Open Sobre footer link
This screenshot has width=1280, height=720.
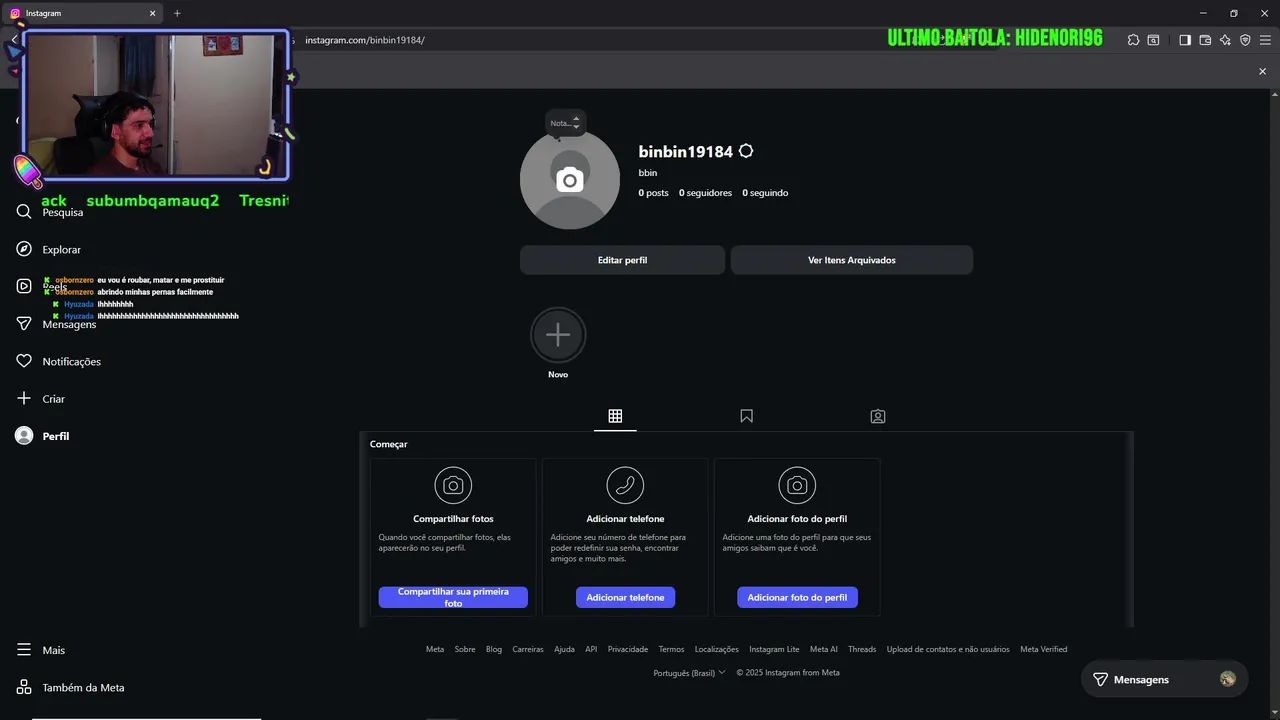click(x=465, y=649)
